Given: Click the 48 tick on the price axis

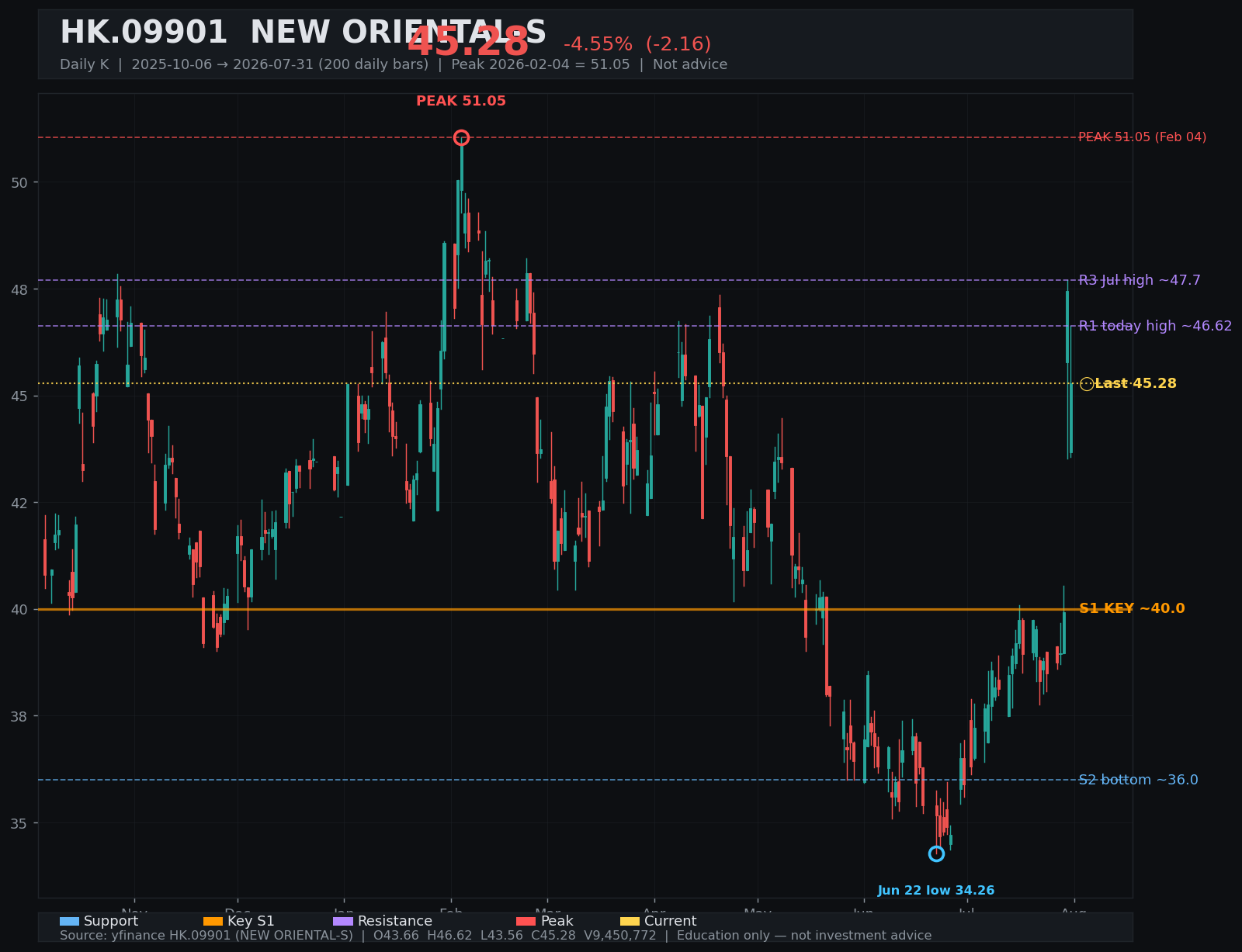Looking at the screenshot, I should 19,290.
